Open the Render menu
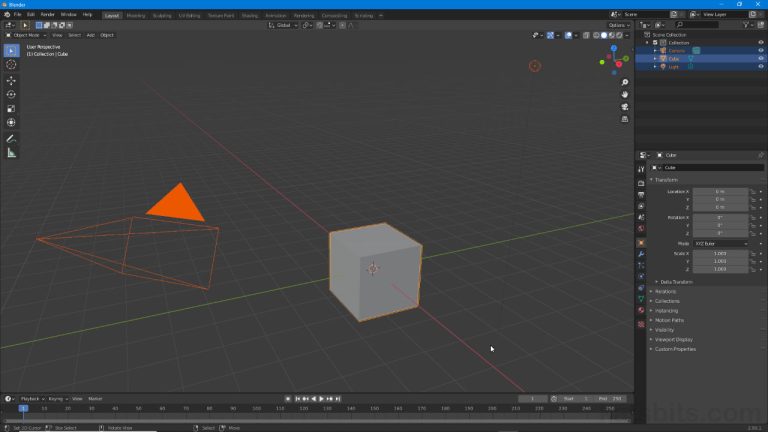768x432 pixels. [x=47, y=15]
